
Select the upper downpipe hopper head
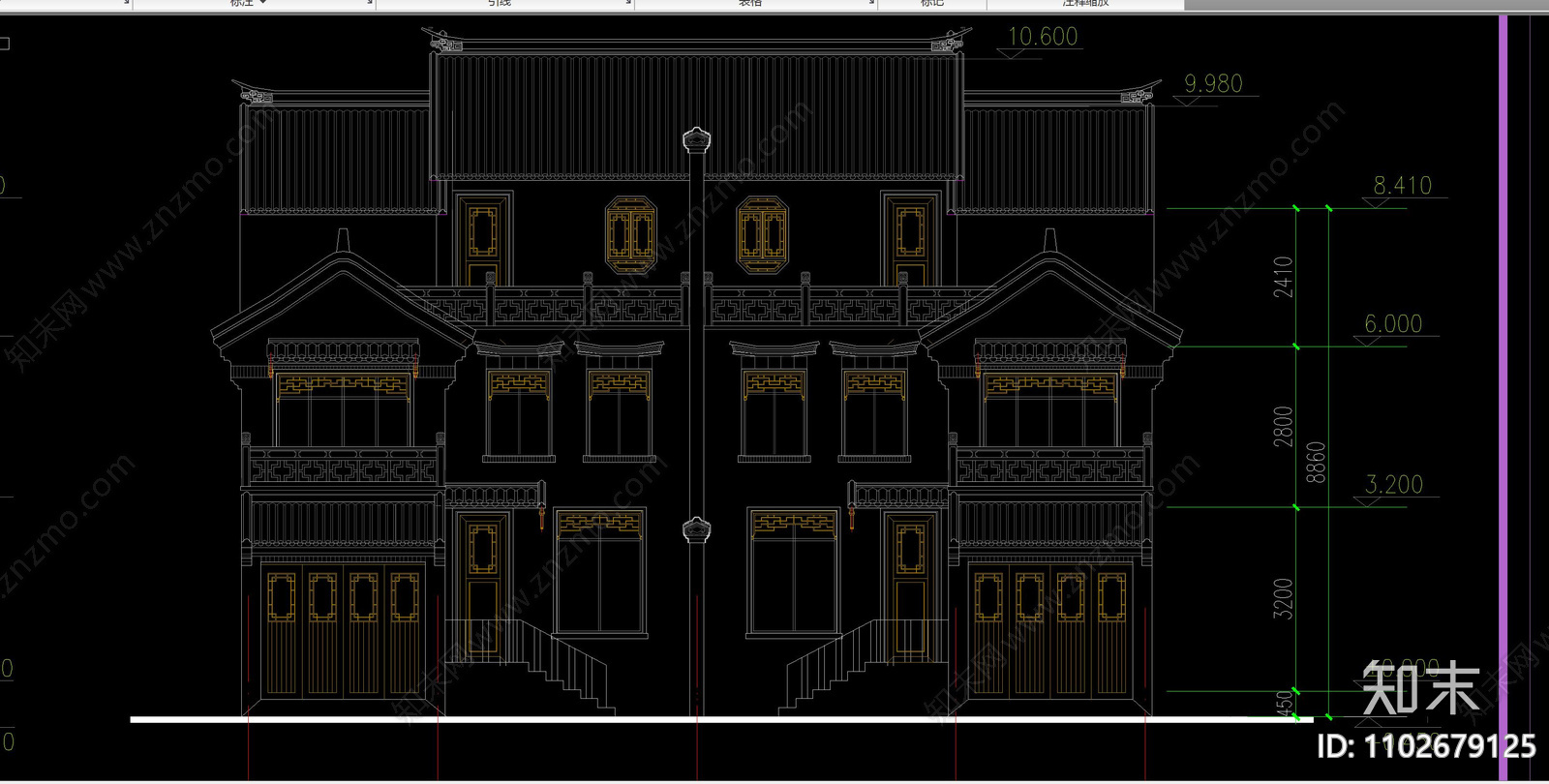click(x=696, y=141)
